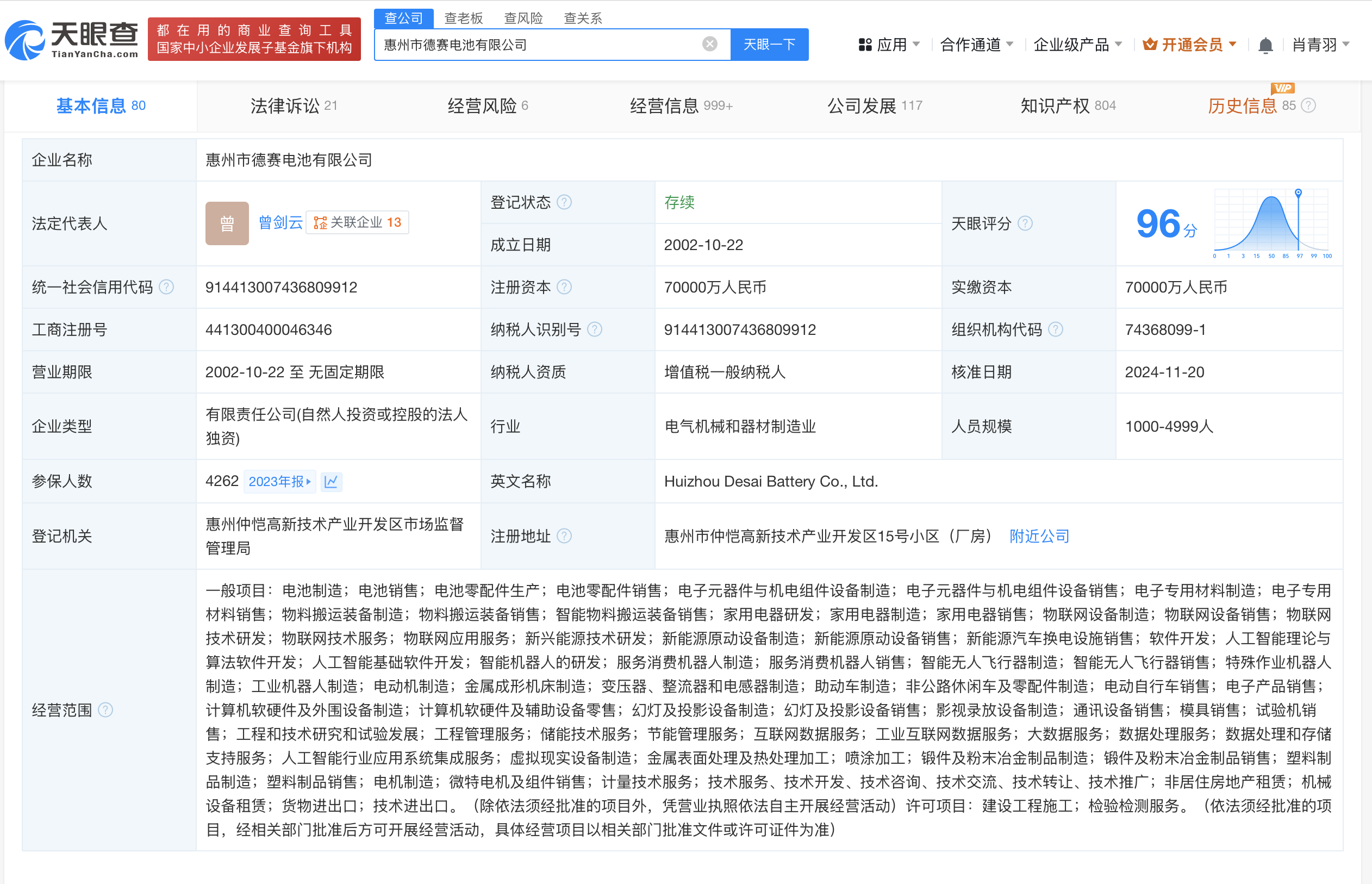Click the 天眼一下 search button
The image size is (1372, 884).
click(769, 45)
